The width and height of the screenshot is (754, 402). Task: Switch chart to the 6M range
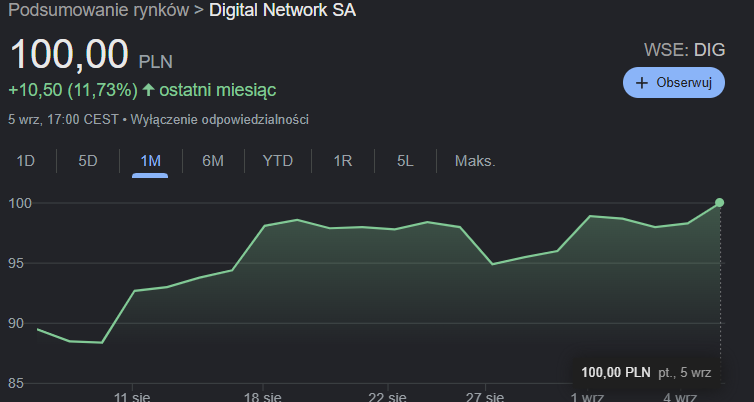point(213,161)
